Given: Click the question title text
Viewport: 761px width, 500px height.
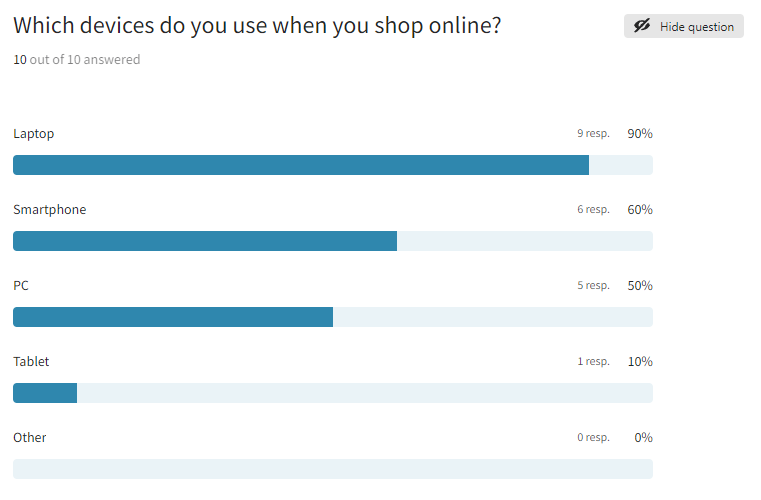Looking at the screenshot, I should (257, 26).
